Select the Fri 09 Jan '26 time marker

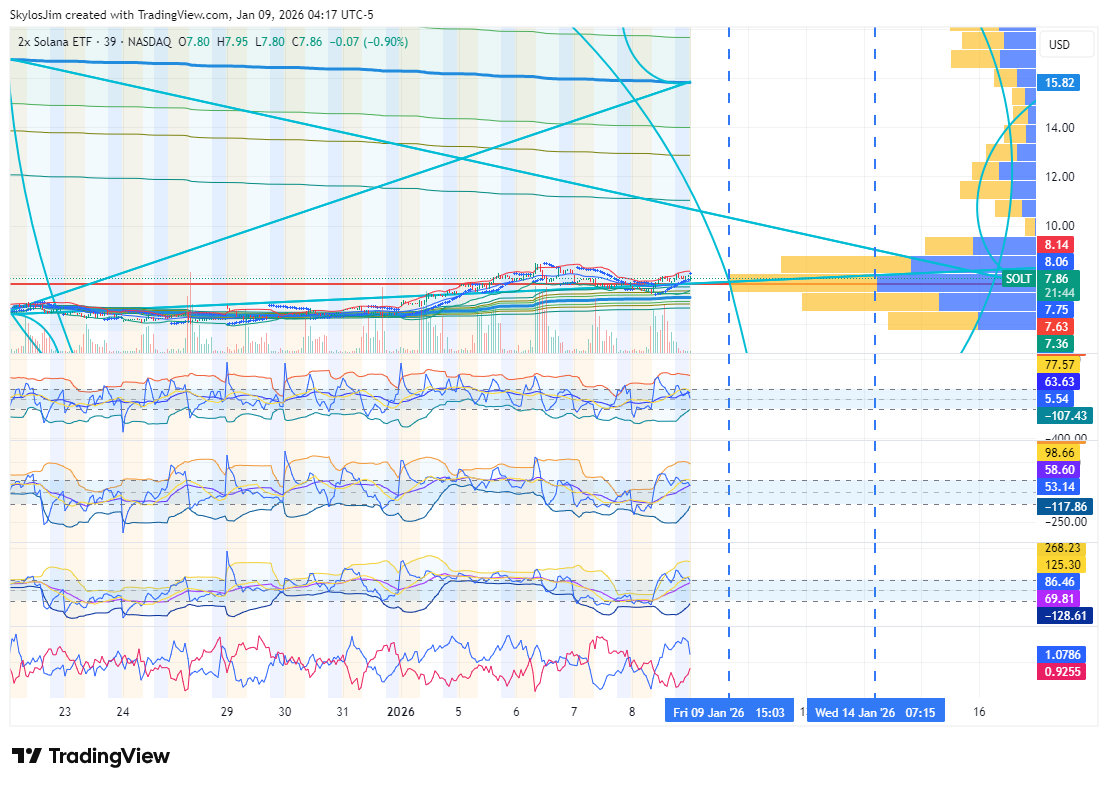(728, 713)
